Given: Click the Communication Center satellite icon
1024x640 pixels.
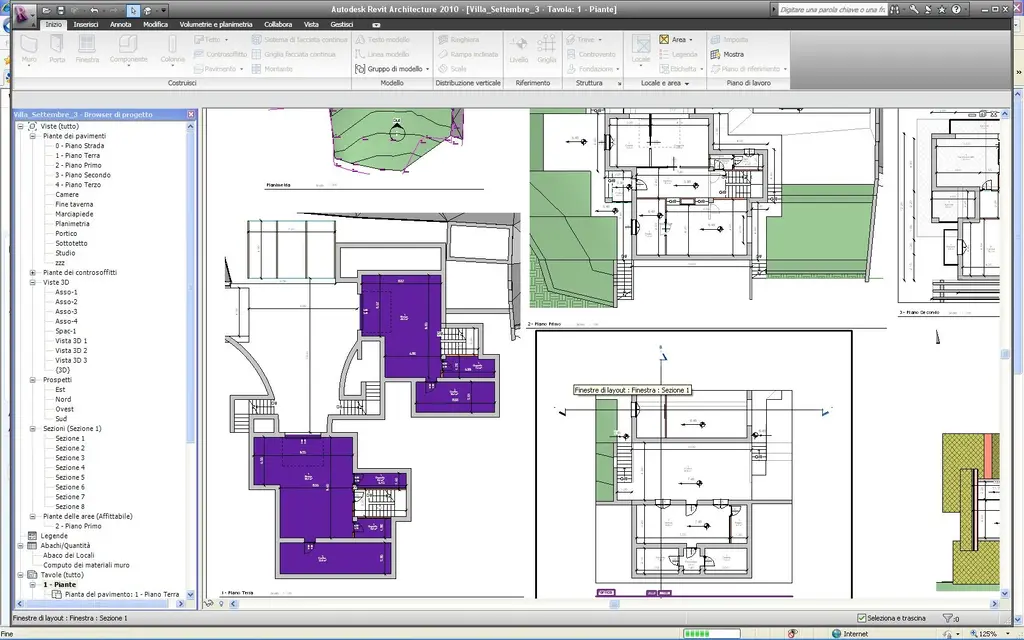Looking at the screenshot, I should pyautogui.click(x=927, y=10).
